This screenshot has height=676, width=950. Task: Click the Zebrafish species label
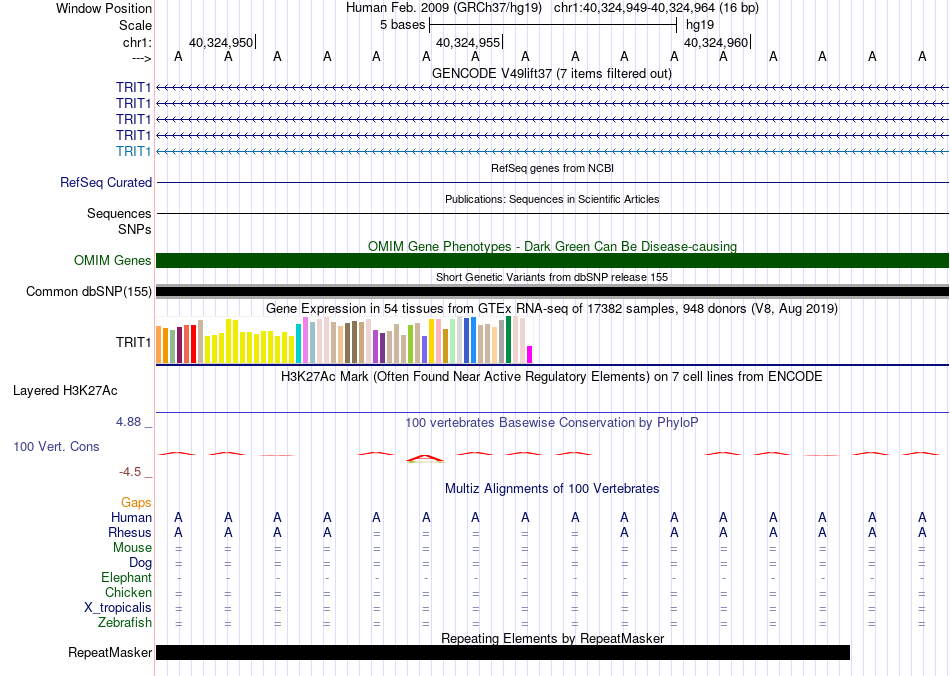coord(127,623)
